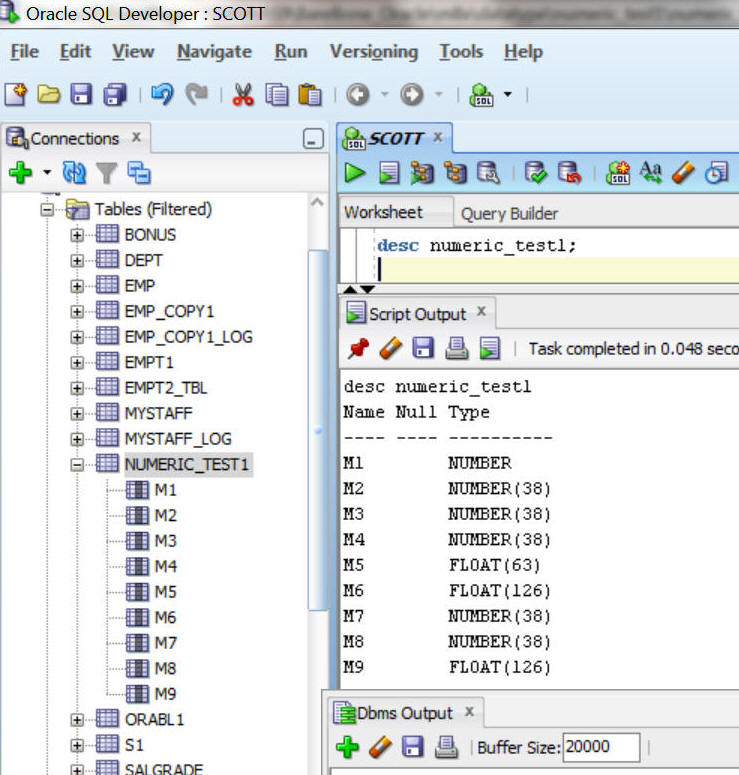Click the Back navigation arrow icon

(x=357, y=94)
